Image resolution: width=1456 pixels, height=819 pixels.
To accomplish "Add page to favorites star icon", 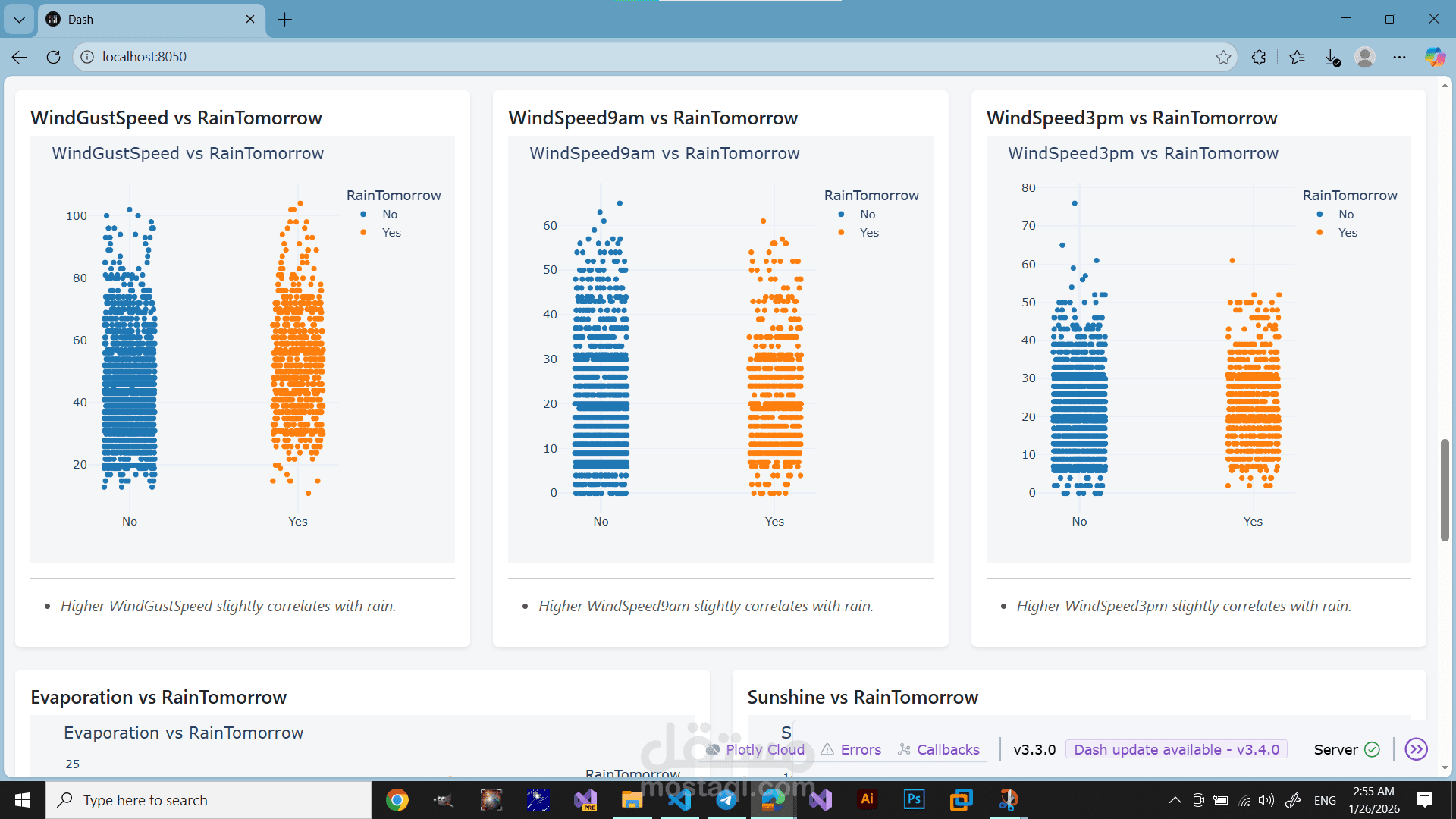I will point(1223,57).
